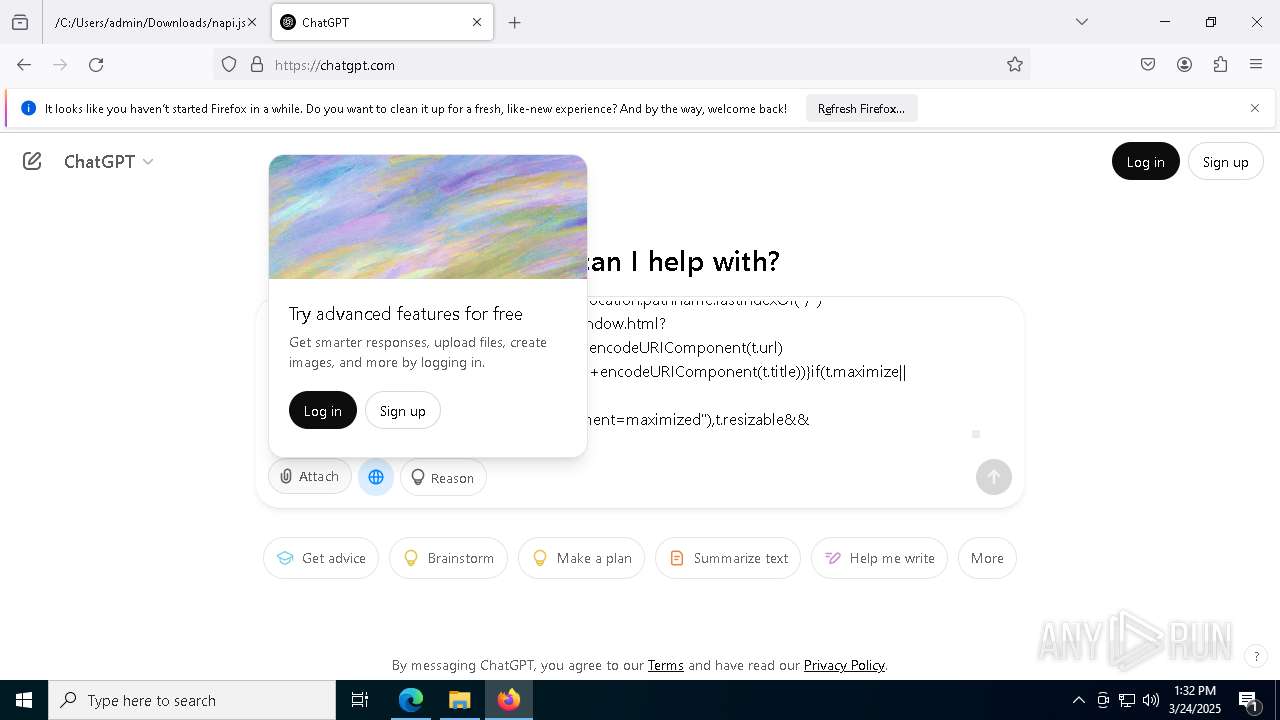Close the ChatGPT browser tab
Screen dimensions: 1280x720
click(x=477, y=22)
